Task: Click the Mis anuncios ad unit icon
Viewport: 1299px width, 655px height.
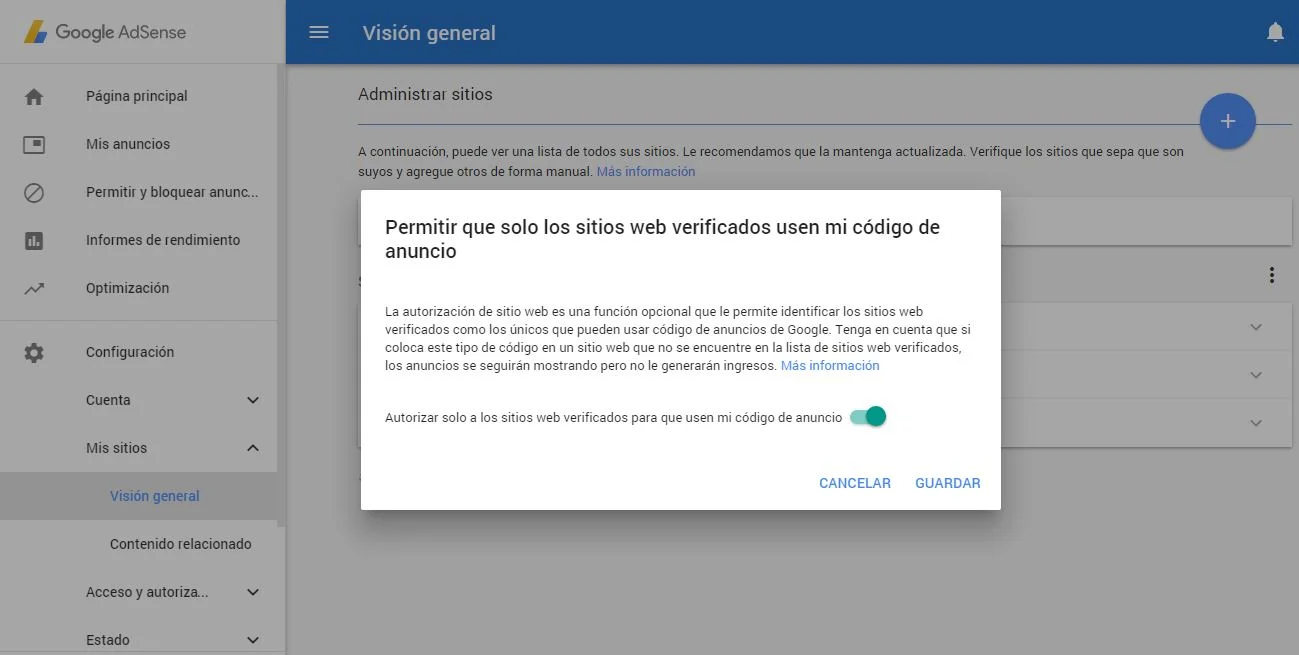Action: click(x=34, y=144)
